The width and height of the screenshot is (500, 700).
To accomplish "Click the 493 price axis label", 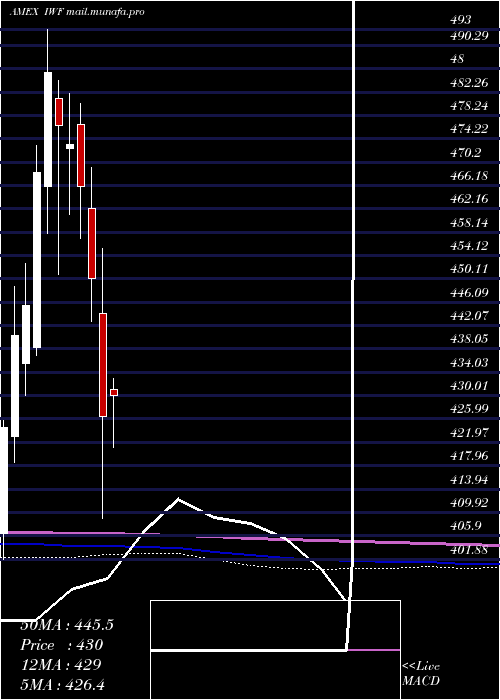I will (x=461, y=20).
